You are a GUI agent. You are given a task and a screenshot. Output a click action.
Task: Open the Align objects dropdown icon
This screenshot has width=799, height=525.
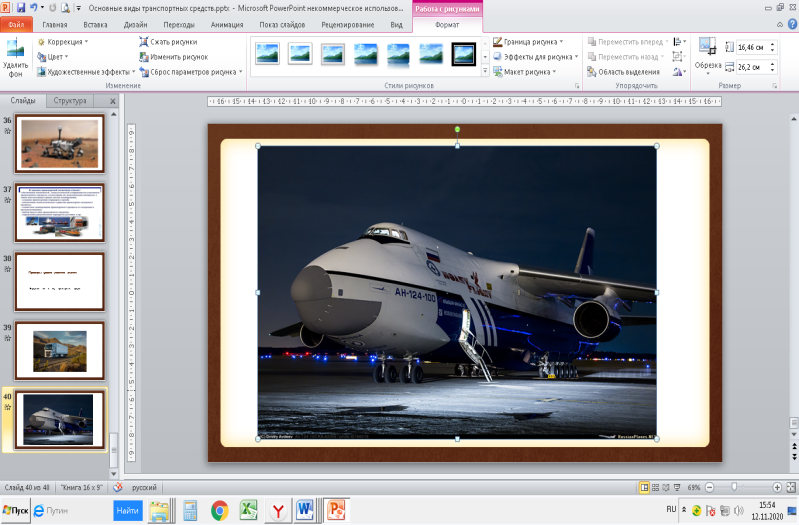pos(679,42)
